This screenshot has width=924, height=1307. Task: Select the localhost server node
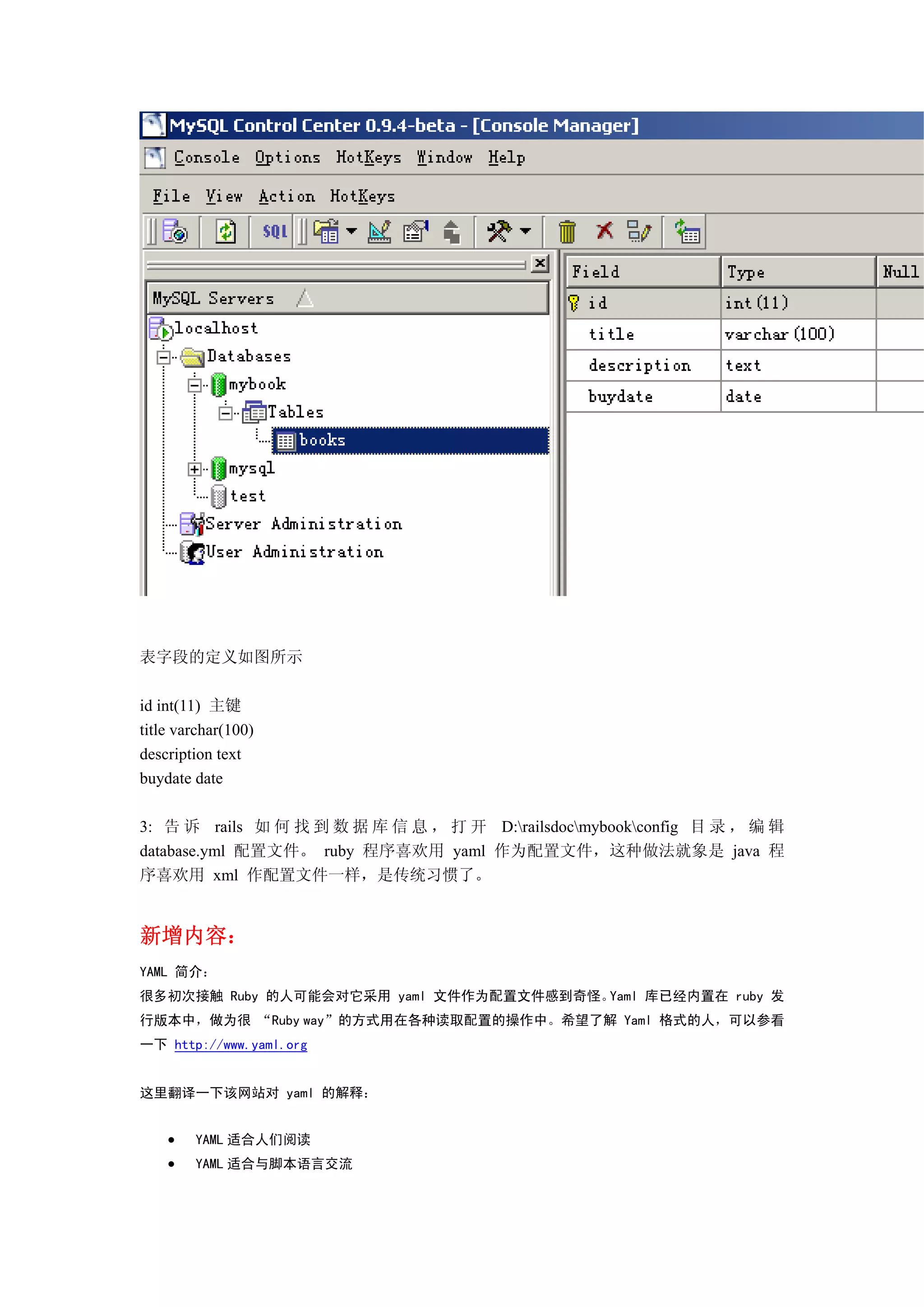[216, 328]
